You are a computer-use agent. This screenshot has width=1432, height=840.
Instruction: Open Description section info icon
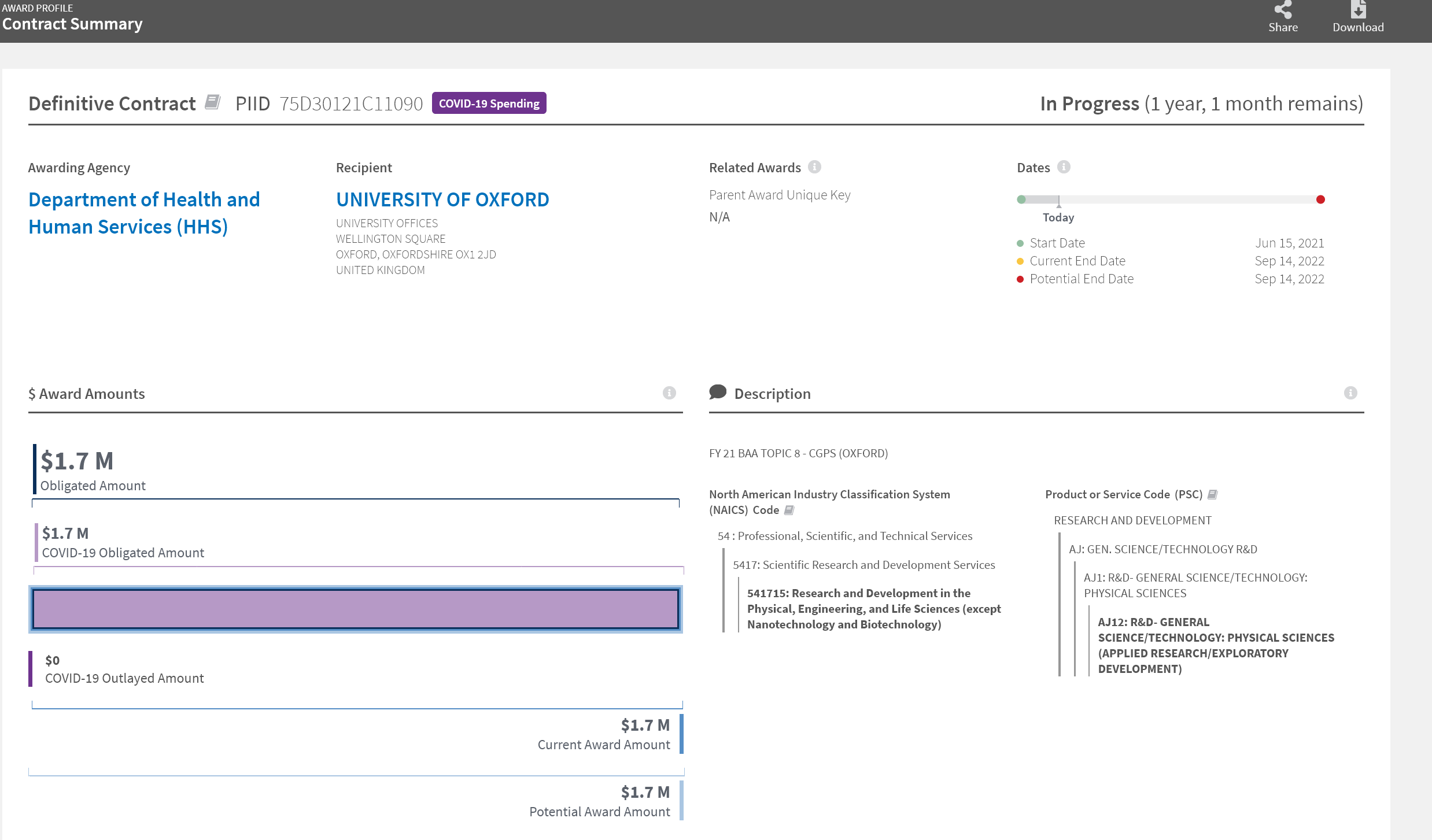(1350, 393)
